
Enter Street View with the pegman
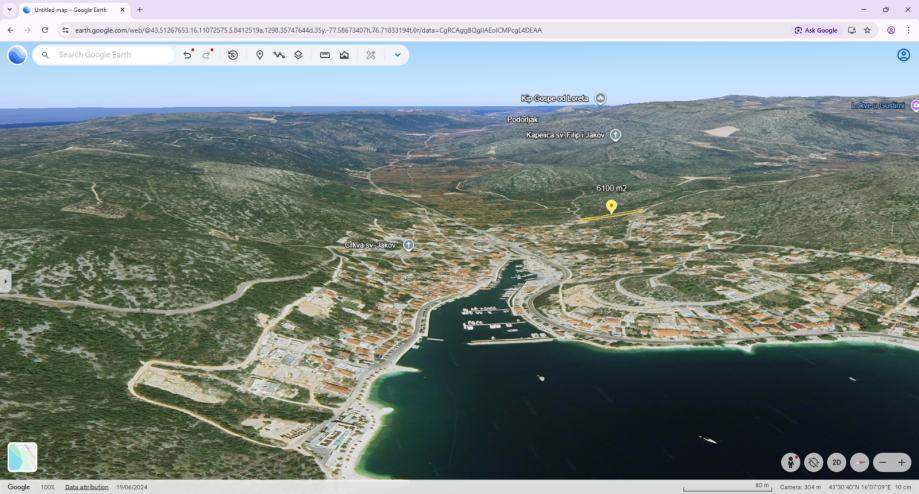pos(791,462)
